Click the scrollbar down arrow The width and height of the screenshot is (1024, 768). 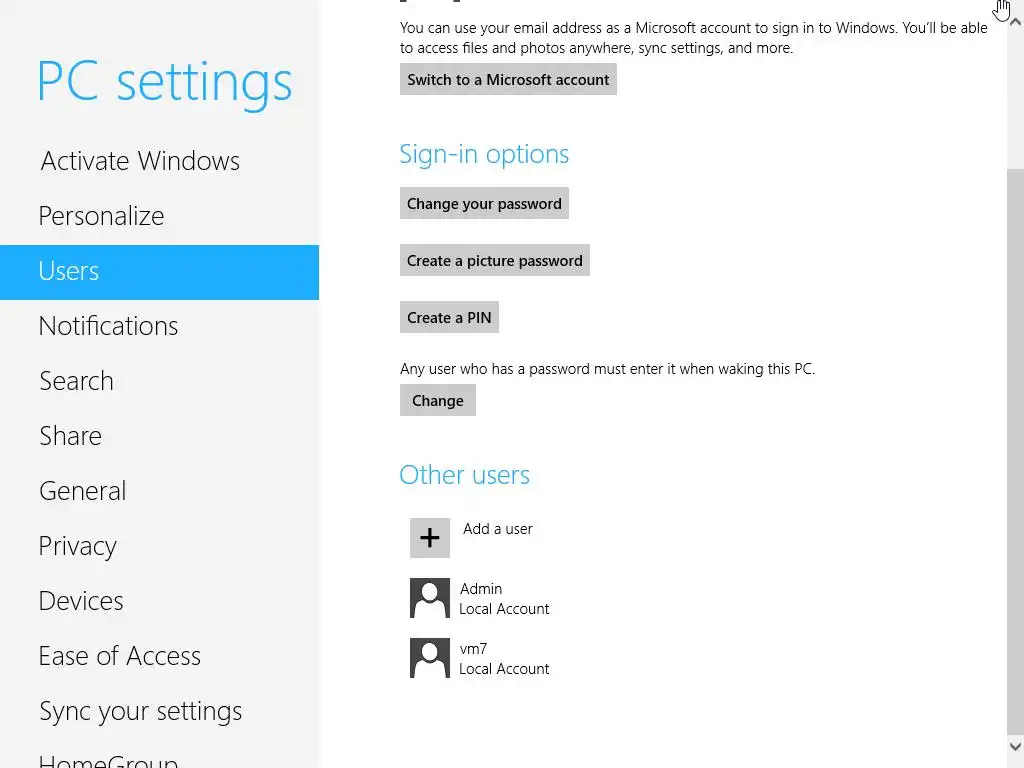(x=1015, y=746)
